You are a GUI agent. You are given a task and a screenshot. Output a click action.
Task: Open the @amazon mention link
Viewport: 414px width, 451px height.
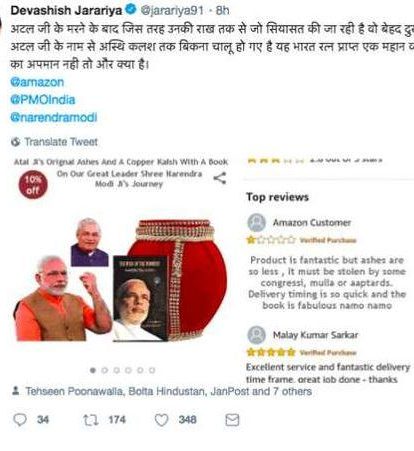(x=37, y=82)
